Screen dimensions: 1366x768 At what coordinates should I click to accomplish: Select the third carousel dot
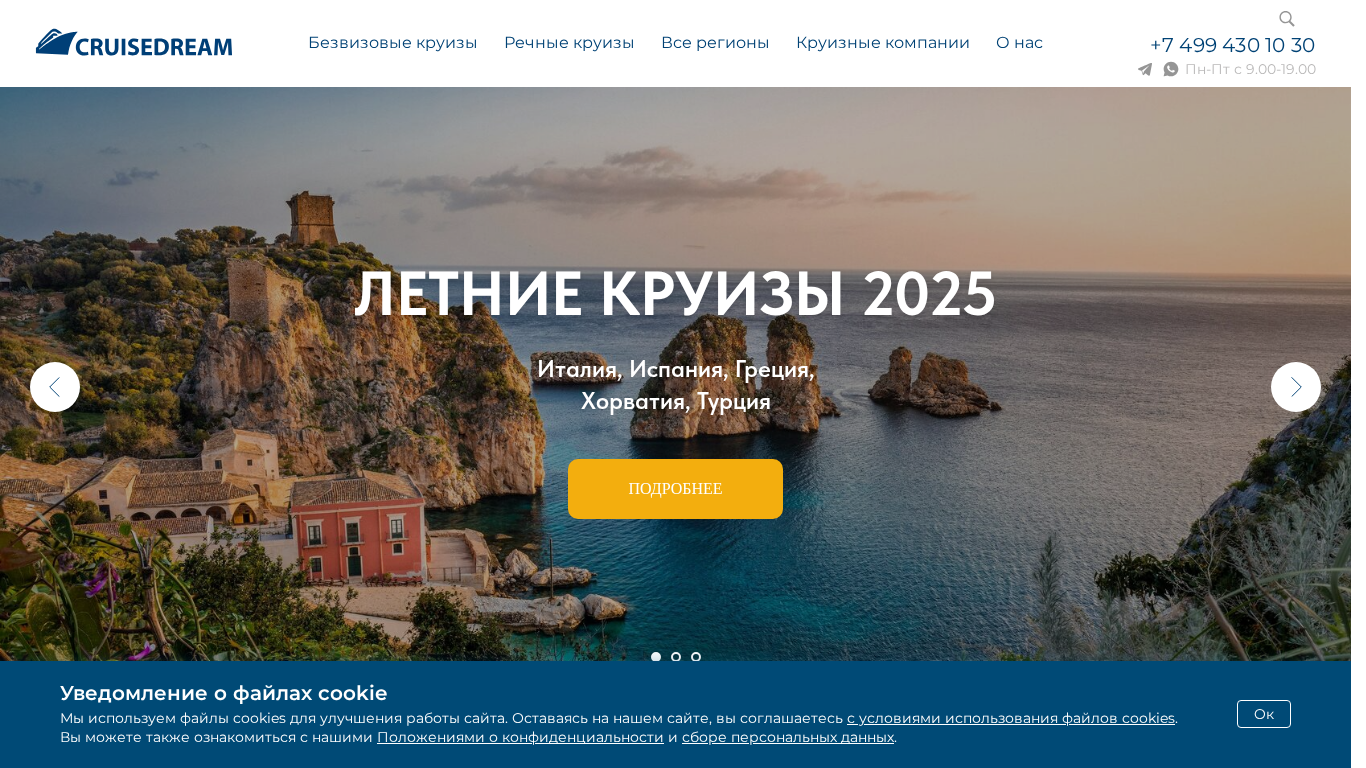click(x=696, y=657)
